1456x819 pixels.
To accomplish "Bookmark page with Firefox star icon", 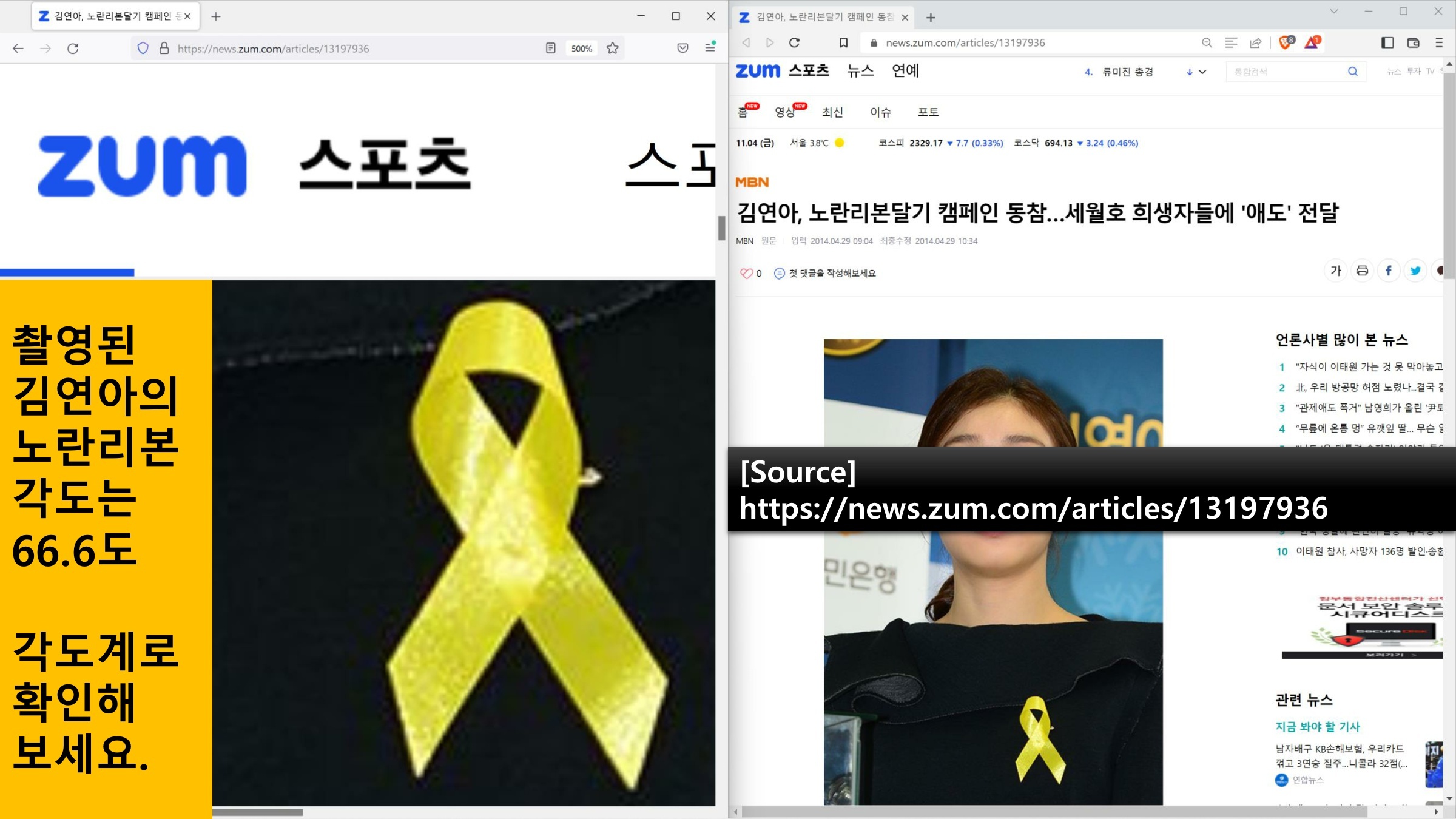I will coord(613,49).
